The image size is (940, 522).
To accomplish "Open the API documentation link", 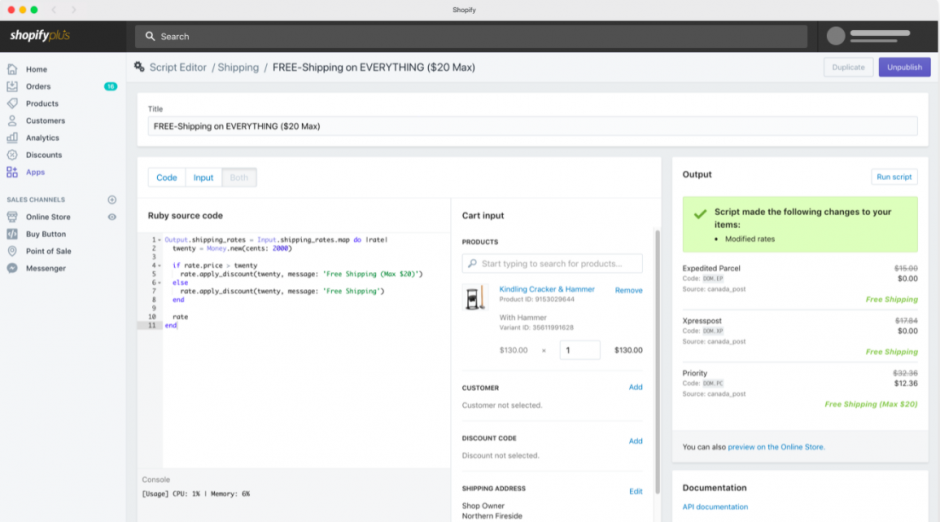I will (x=714, y=507).
